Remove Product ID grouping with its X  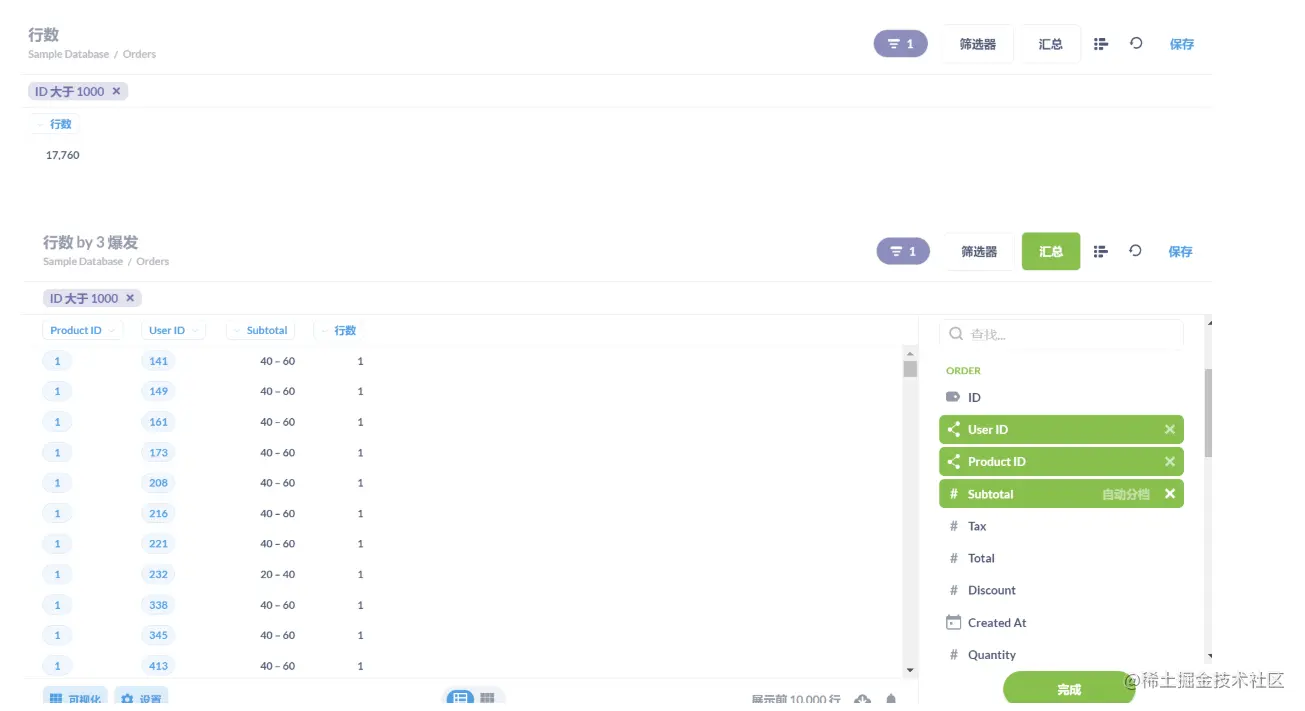click(x=1170, y=462)
